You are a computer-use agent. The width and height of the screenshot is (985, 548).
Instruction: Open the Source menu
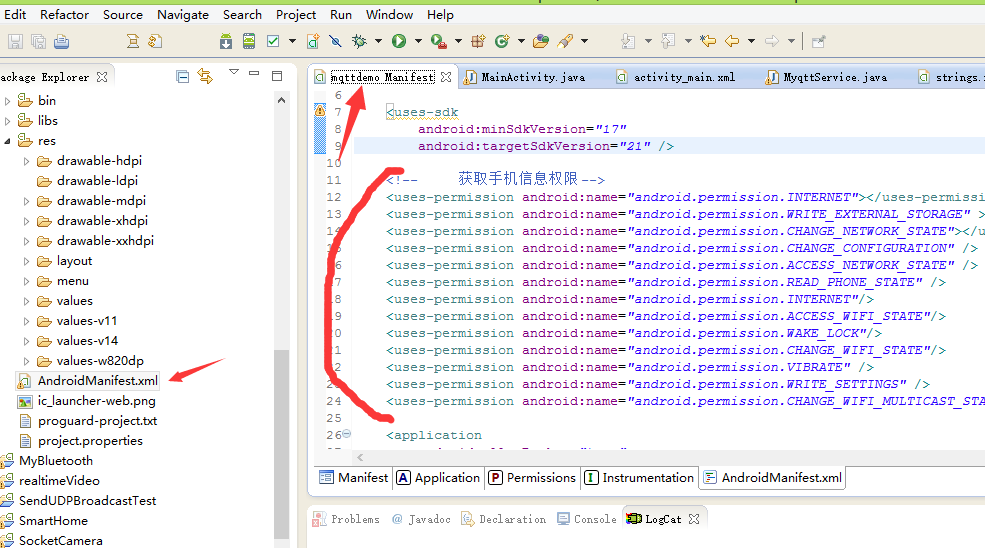coord(122,14)
